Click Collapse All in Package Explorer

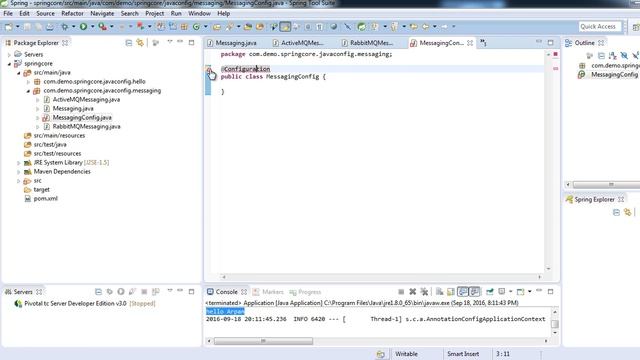129,42
